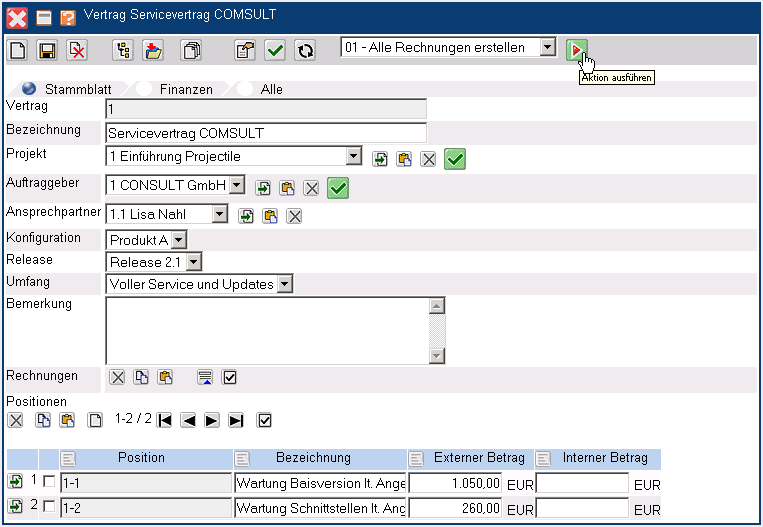
Task: Tick the checkbox for position row 2
Action: [x=49, y=507]
